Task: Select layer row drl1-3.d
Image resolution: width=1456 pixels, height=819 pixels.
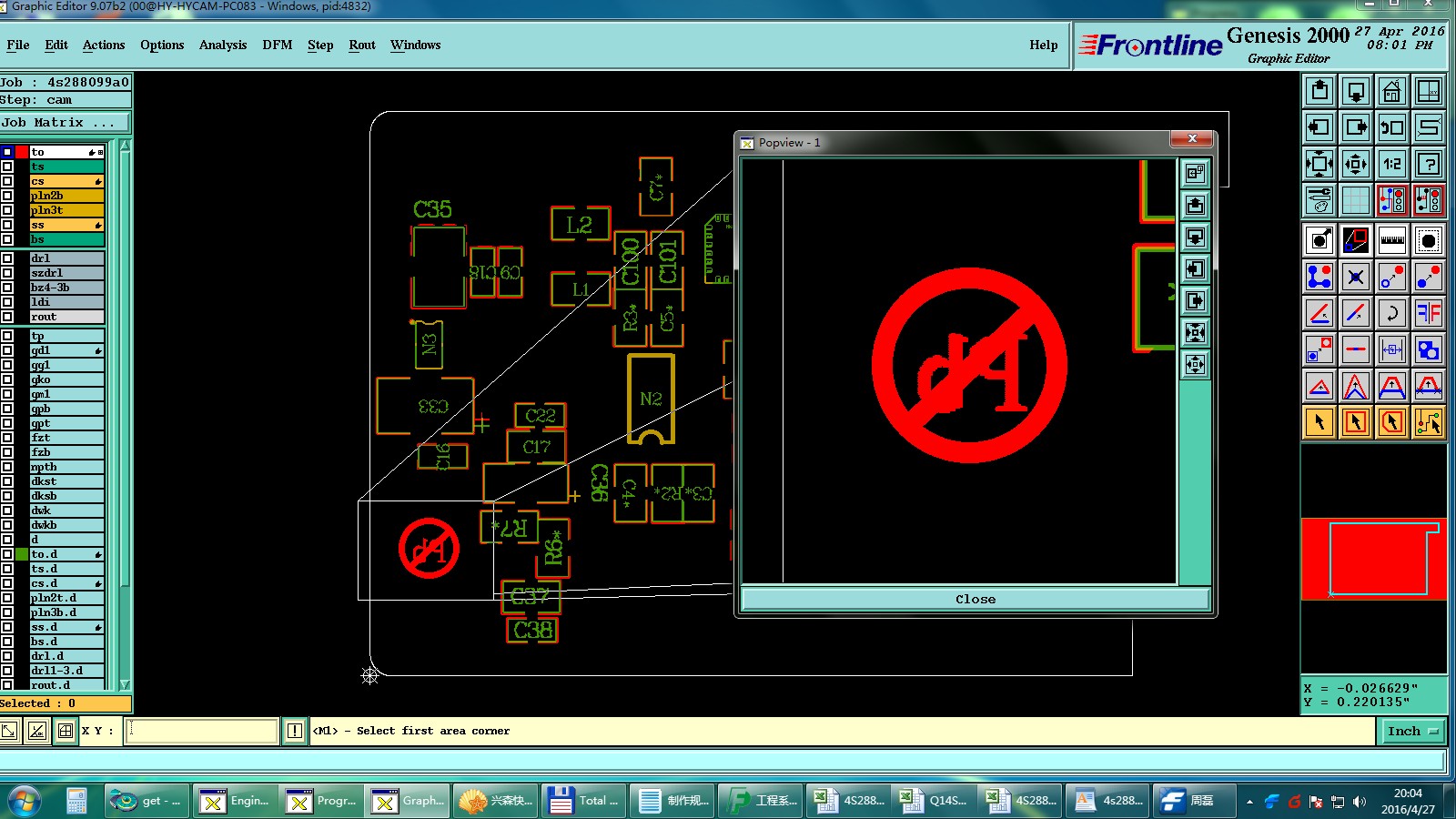Action: [67, 671]
